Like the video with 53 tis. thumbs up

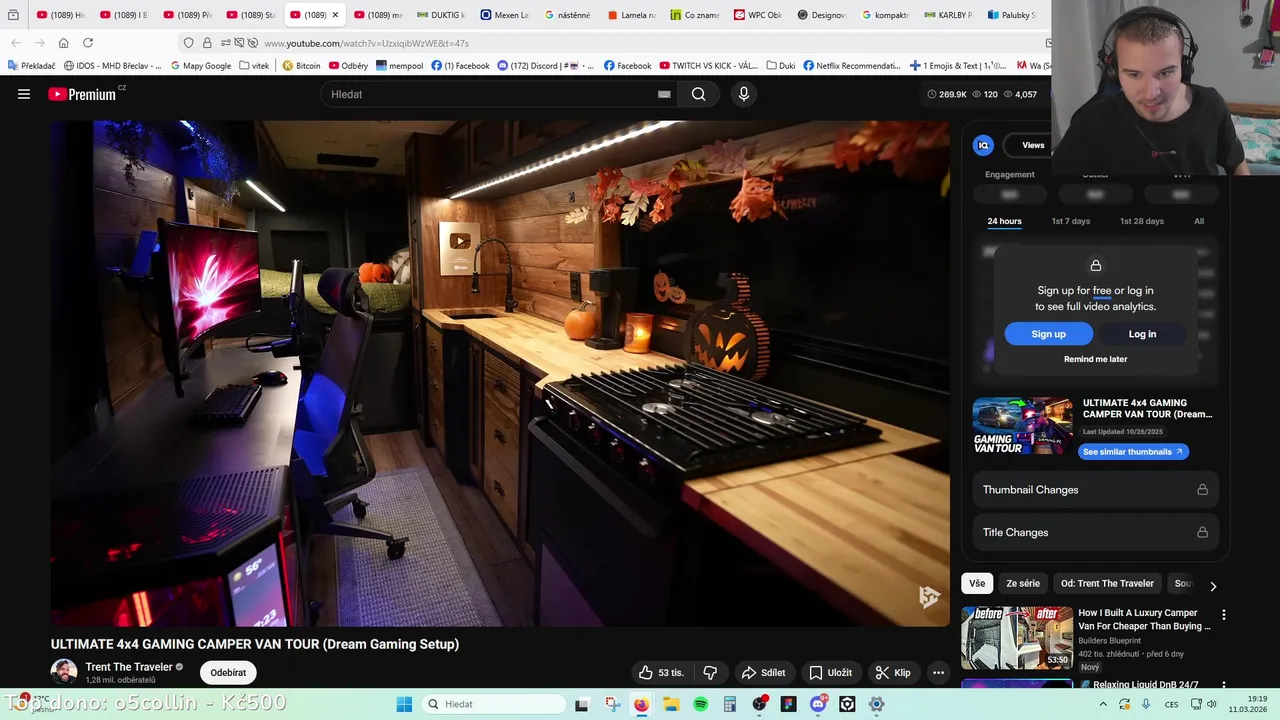[x=661, y=673]
